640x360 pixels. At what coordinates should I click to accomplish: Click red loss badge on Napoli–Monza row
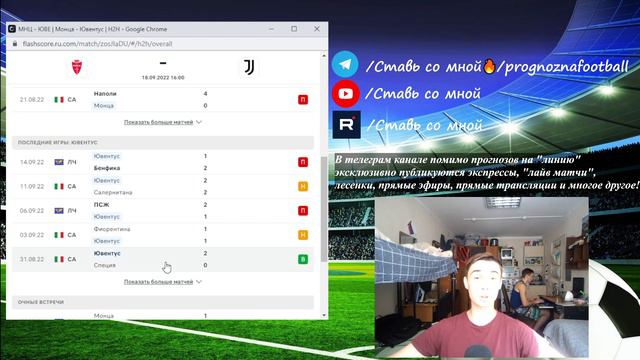303,100
